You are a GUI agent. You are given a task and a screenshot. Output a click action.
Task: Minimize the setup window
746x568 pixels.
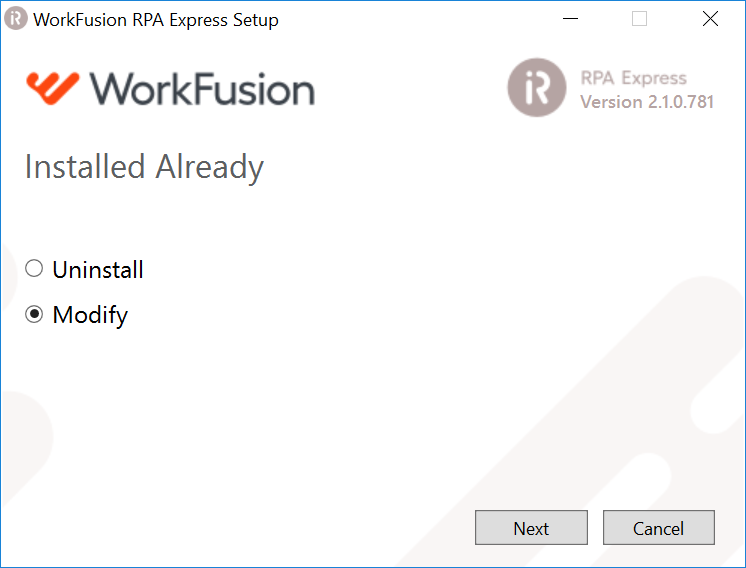[x=570, y=19]
